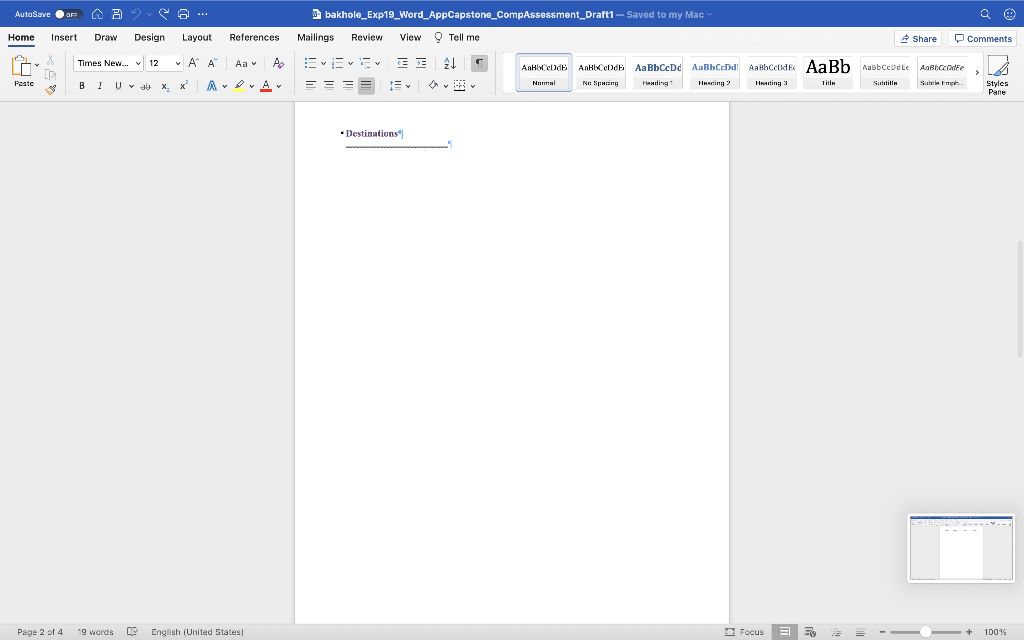1024x640 pixels.
Task: Toggle the AutoSave switch
Action: [x=67, y=14]
